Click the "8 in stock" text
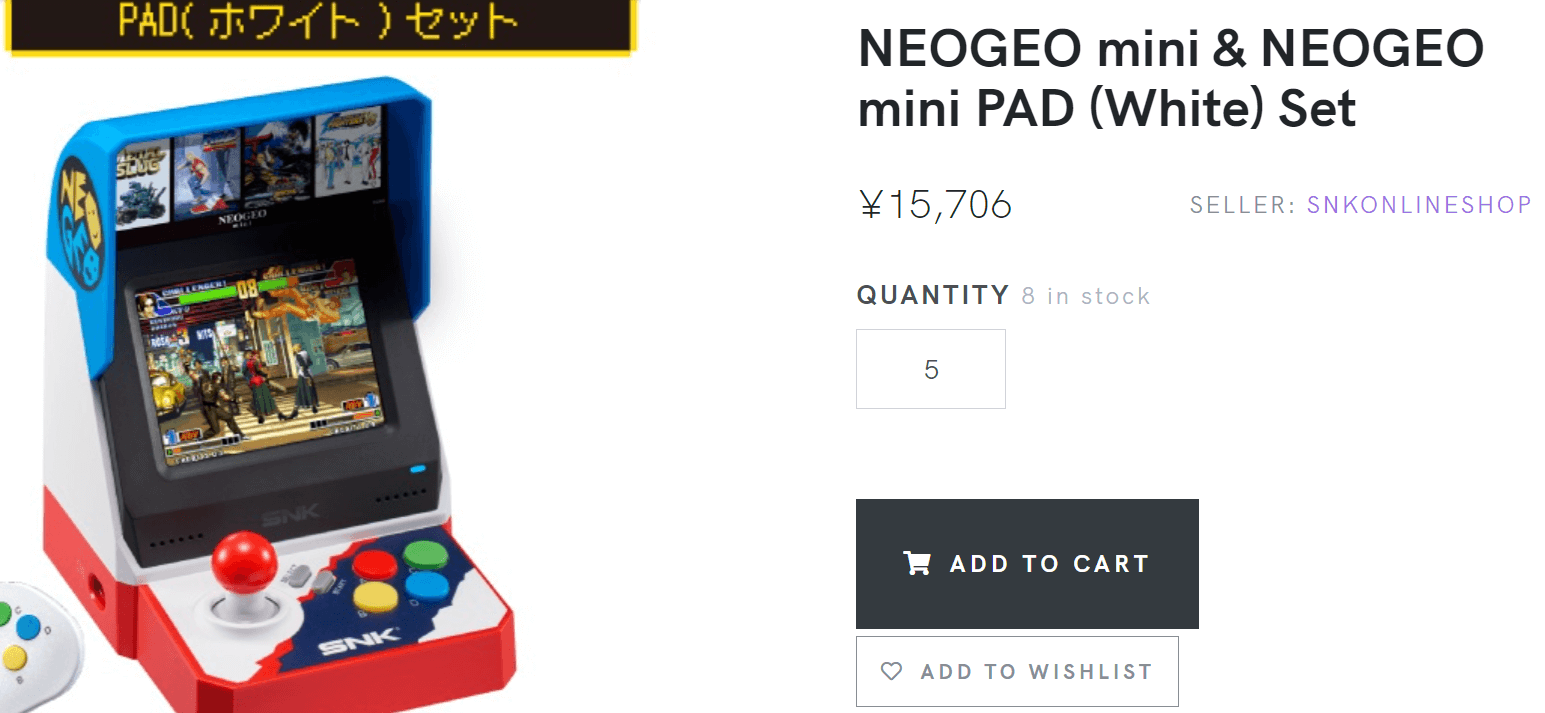1545x713 pixels. click(x=1086, y=296)
